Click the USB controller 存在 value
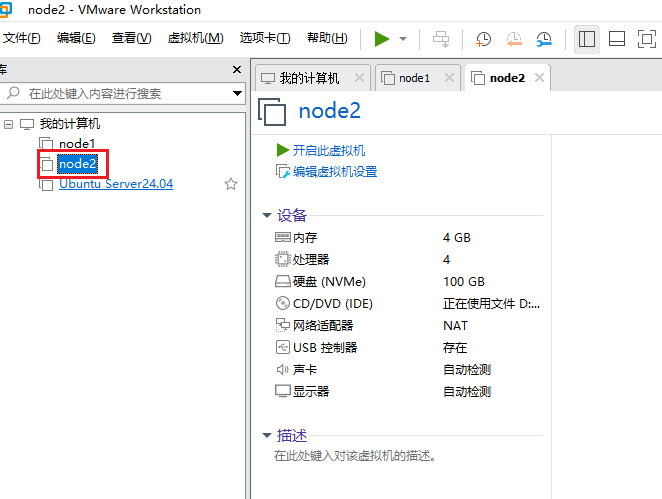Viewport: 662px width, 499px height. (455, 347)
